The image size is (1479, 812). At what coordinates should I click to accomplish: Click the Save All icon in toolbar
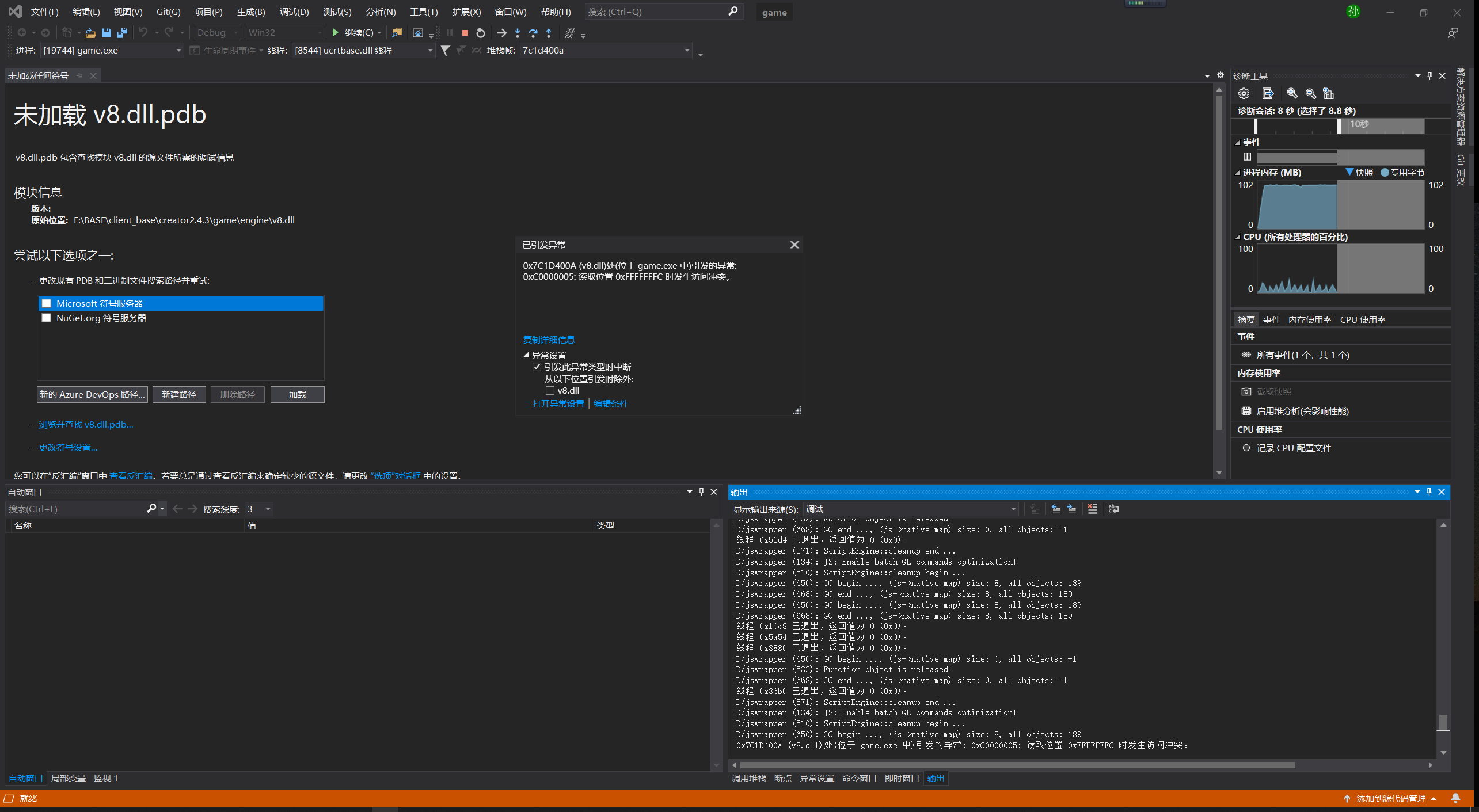click(122, 33)
